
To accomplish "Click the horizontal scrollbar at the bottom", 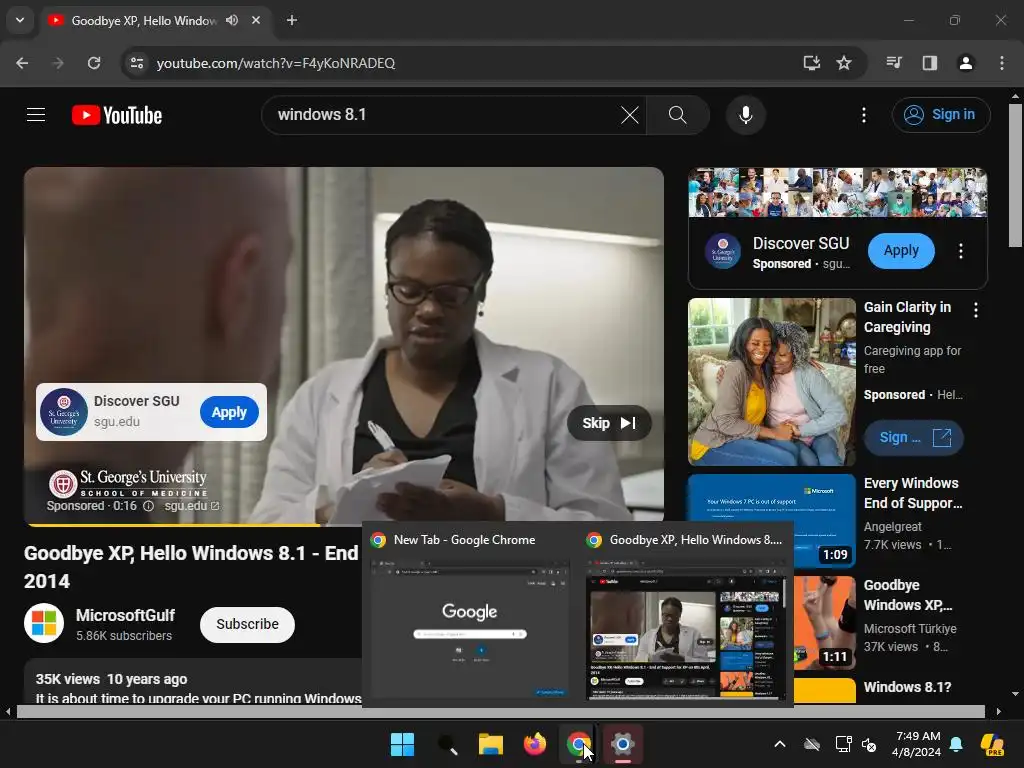I will coord(500,711).
